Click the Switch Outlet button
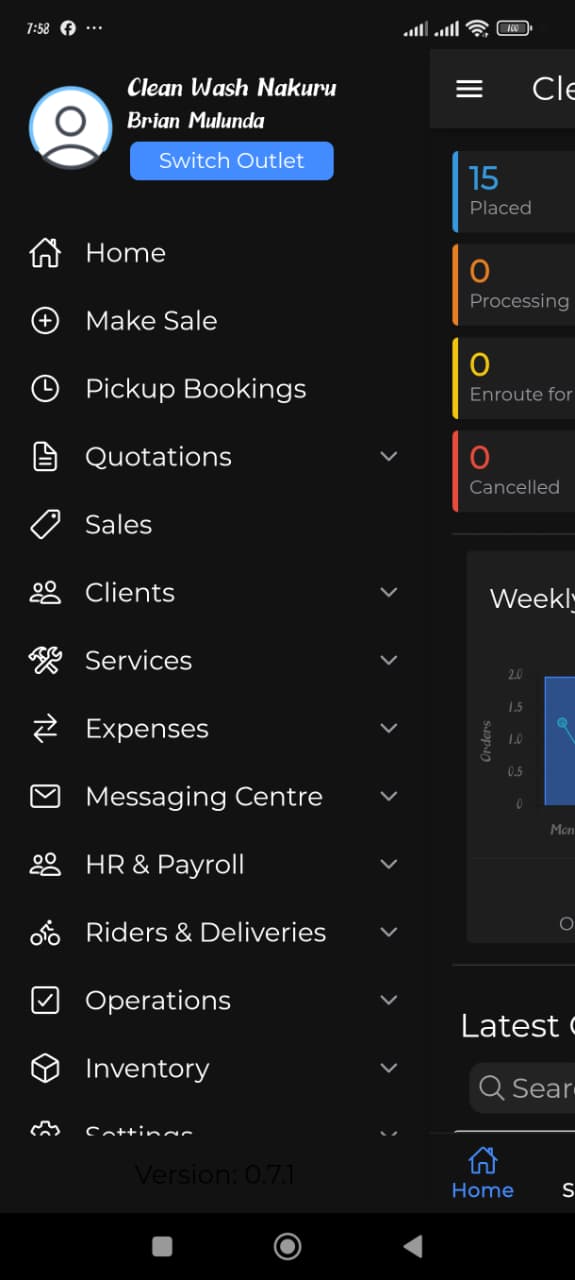 (x=232, y=161)
